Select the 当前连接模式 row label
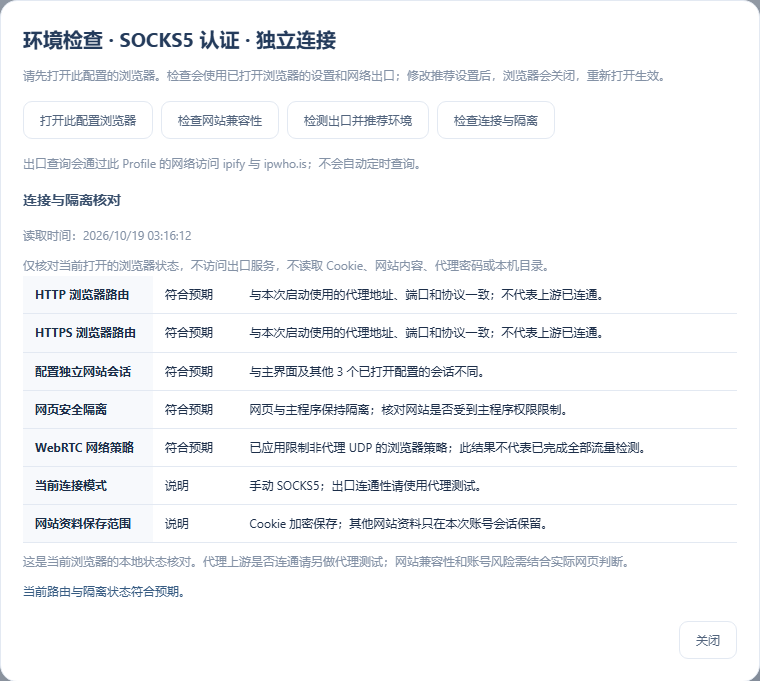Image resolution: width=760 pixels, height=681 pixels. click(71, 486)
